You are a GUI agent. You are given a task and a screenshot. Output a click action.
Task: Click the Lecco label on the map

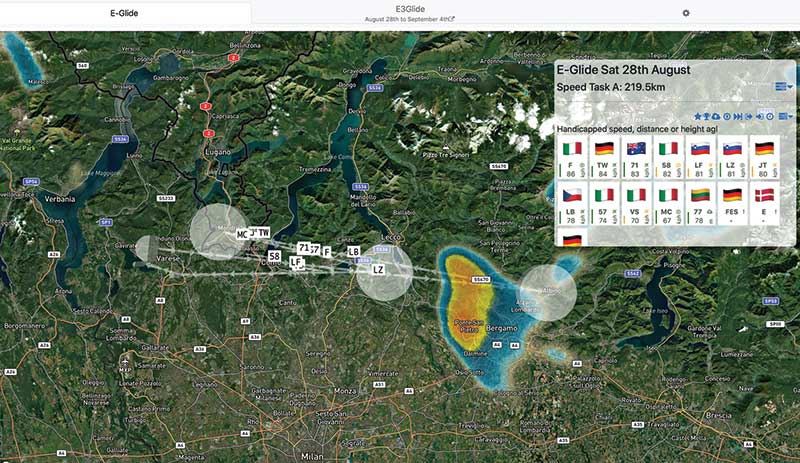[391, 237]
